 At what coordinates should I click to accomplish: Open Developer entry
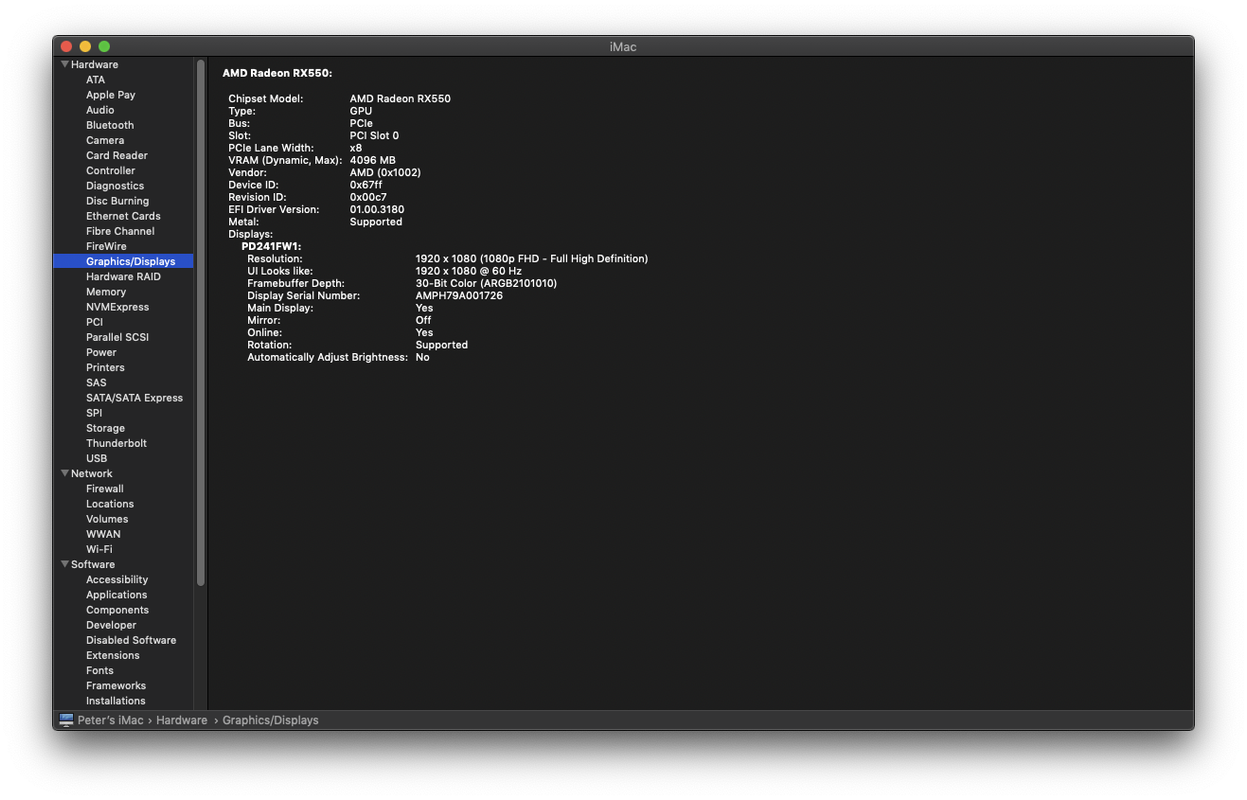(x=111, y=625)
